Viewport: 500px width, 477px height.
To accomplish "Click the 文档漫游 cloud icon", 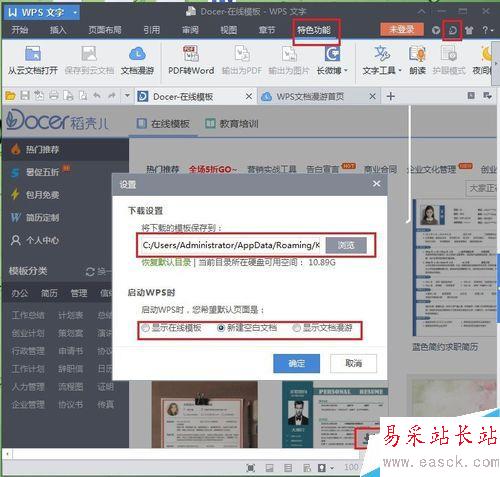I will click(137, 53).
